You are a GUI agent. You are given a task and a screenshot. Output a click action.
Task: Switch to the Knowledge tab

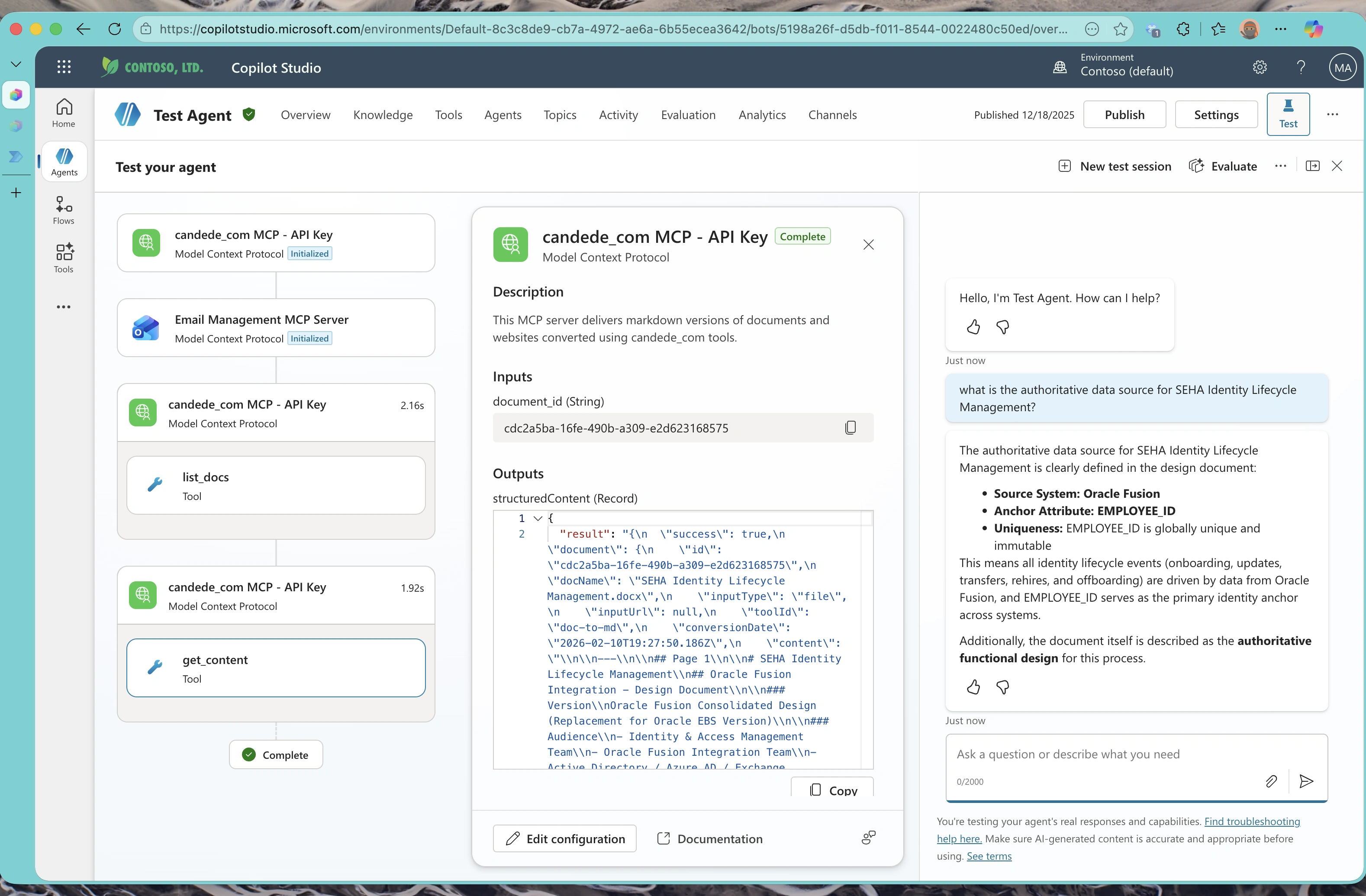(383, 115)
